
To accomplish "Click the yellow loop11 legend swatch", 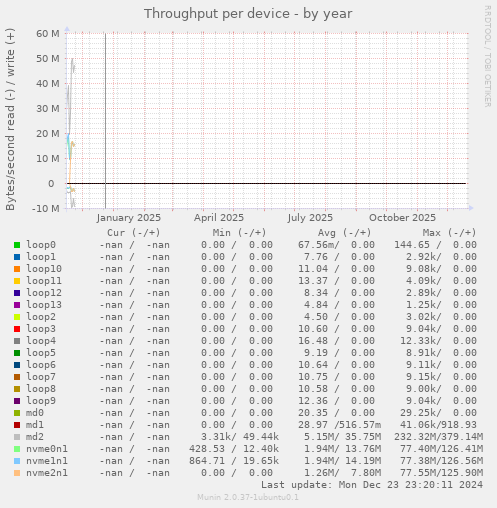I will (17, 281).
